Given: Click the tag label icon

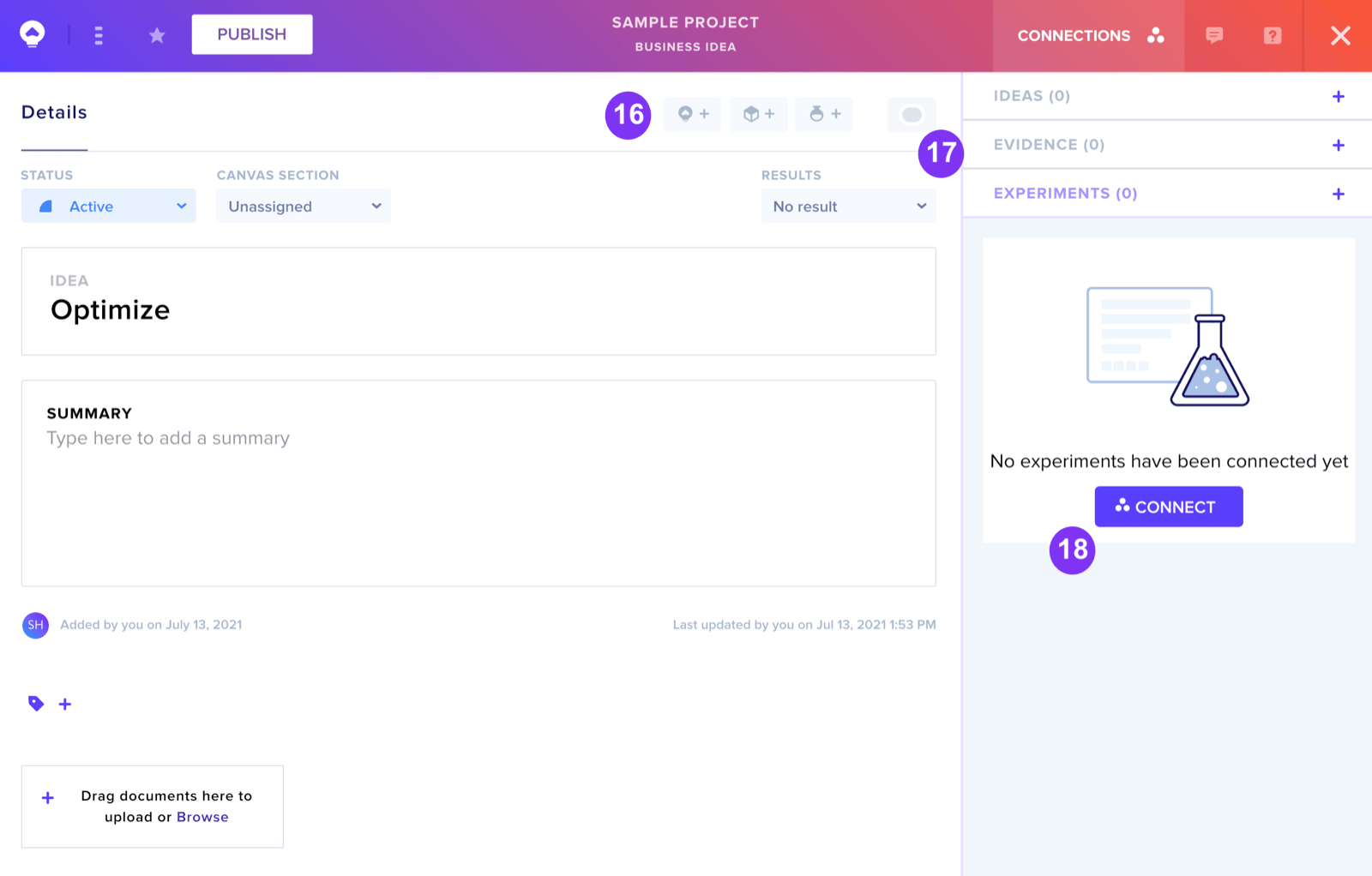Looking at the screenshot, I should tap(36, 704).
